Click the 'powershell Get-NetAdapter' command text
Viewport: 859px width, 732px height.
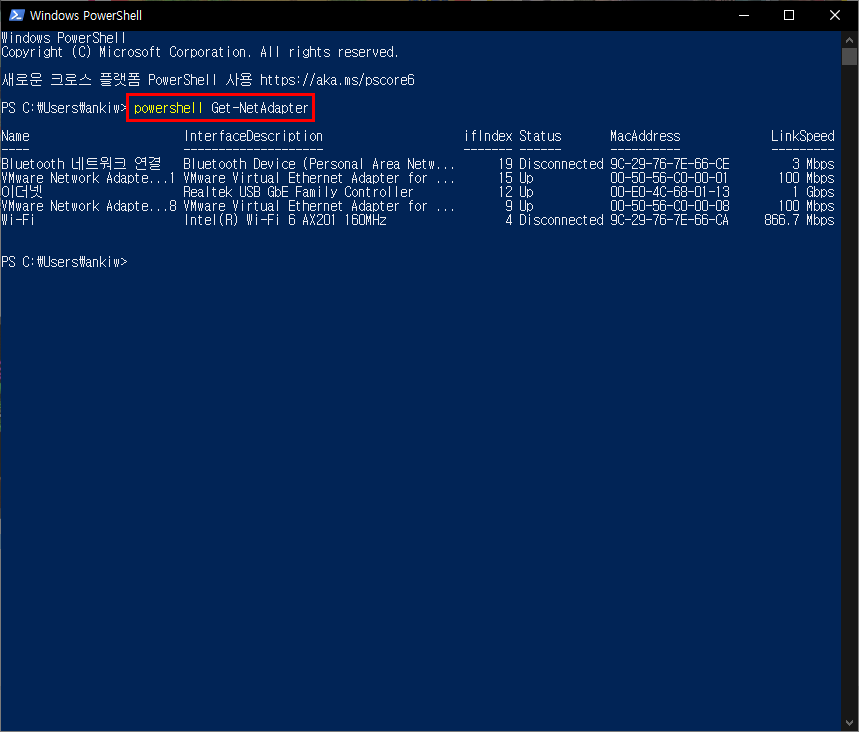pos(221,108)
